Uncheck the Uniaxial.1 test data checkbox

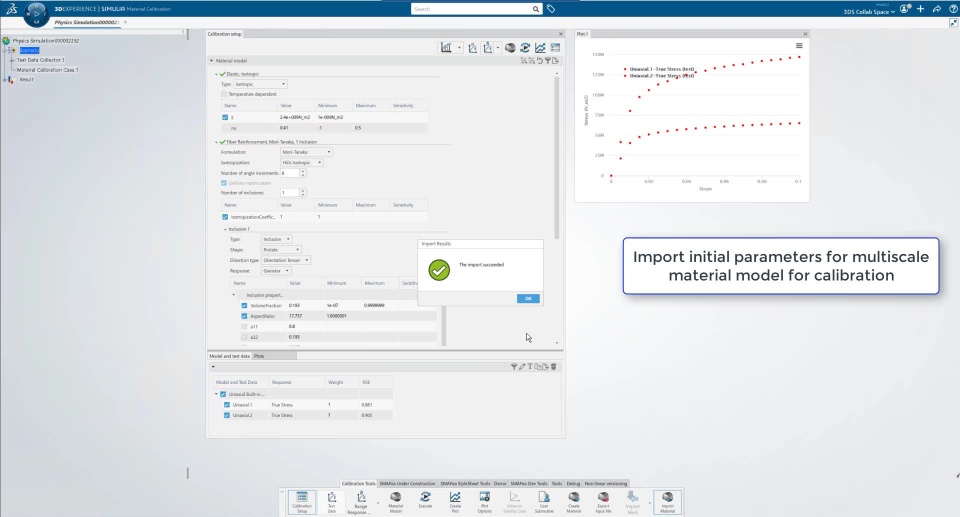[x=227, y=405]
